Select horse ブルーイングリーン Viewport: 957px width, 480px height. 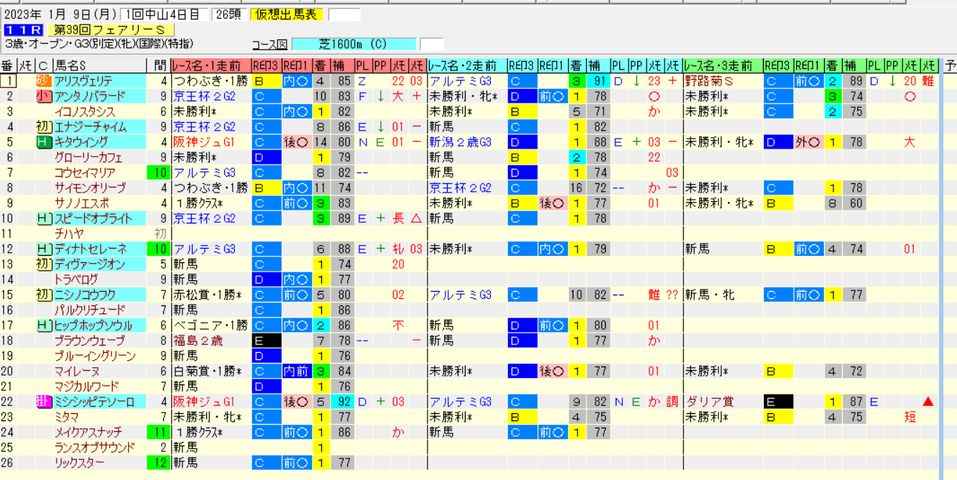[99, 355]
